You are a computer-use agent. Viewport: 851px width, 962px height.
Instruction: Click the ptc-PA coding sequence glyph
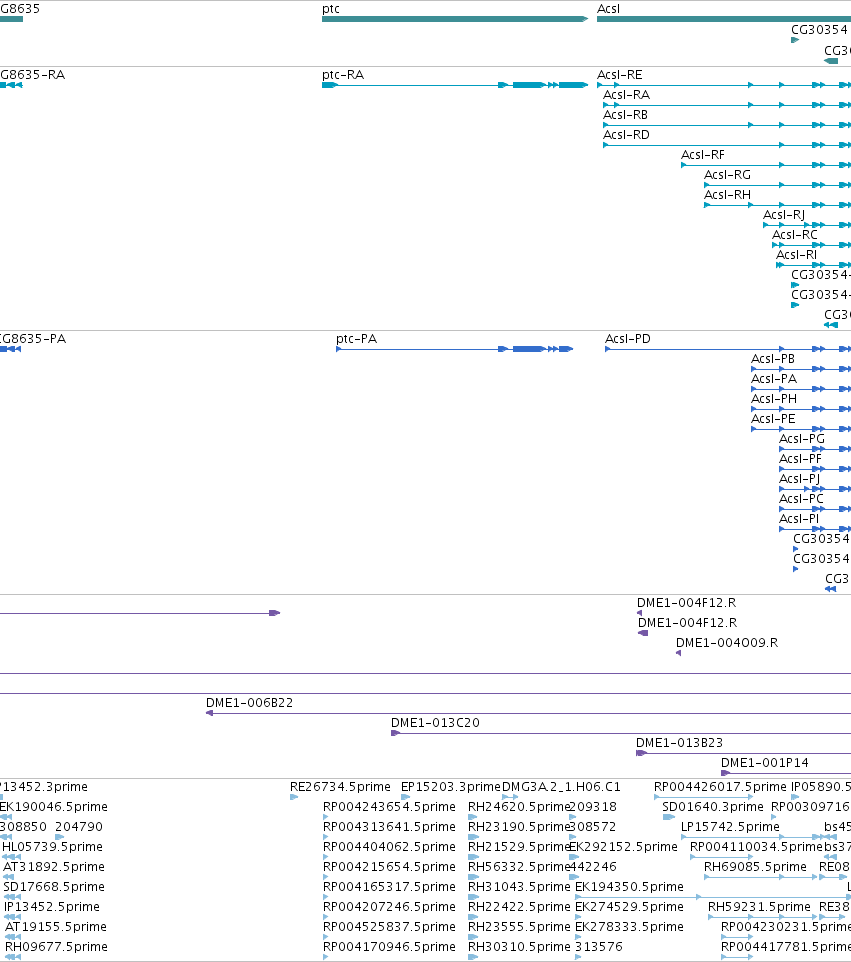coord(455,349)
